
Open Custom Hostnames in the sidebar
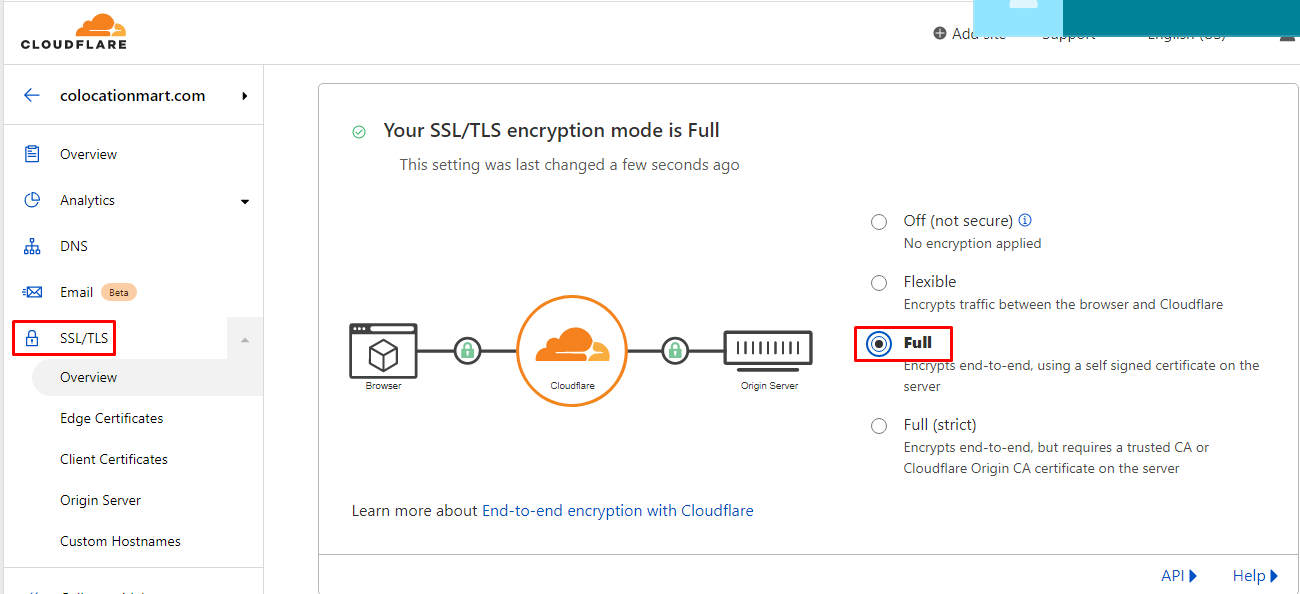click(x=120, y=541)
